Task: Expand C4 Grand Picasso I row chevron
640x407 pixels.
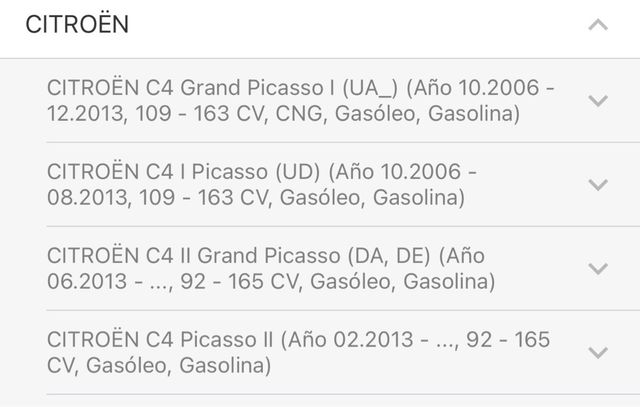Action: [x=598, y=101]
